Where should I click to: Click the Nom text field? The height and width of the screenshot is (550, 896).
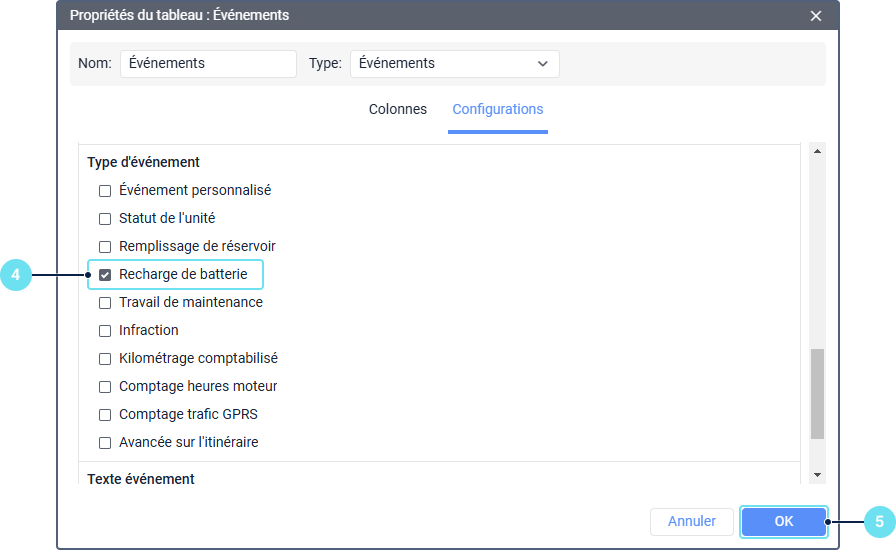tap(208, 64)
